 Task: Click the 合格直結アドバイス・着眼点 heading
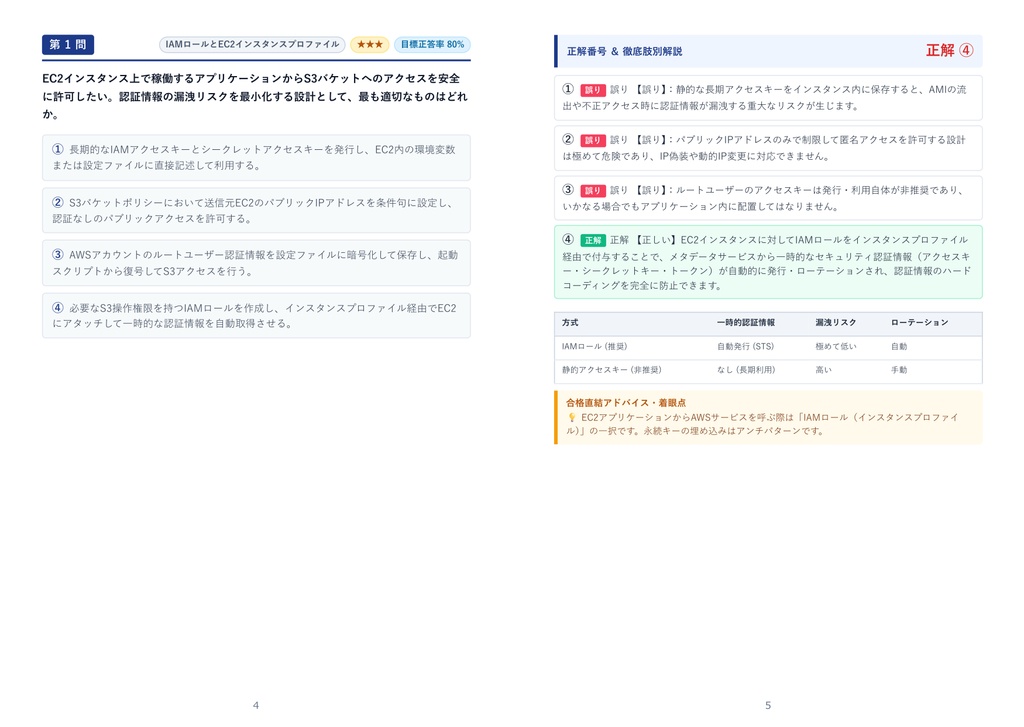click(x=626, y=403)
